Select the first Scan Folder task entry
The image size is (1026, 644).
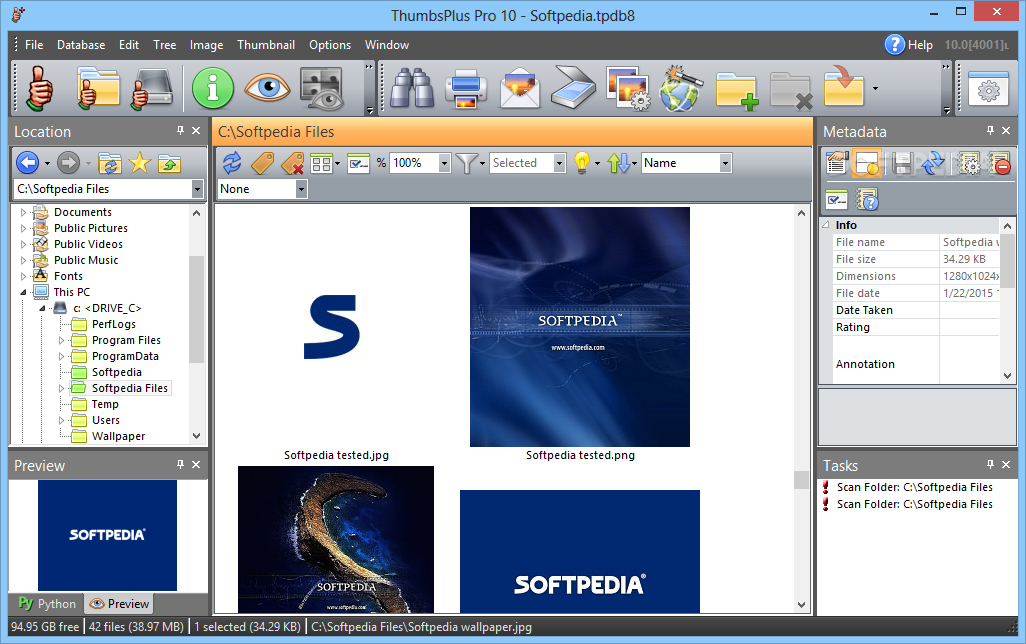click(x=914, y=488)
